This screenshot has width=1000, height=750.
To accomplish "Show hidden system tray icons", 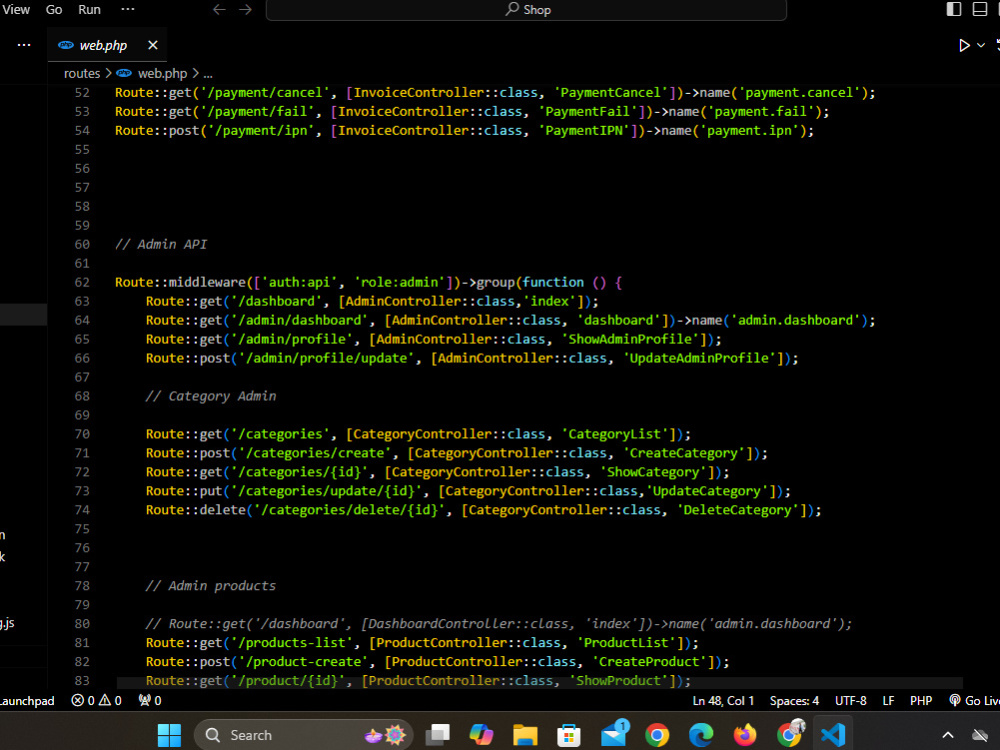I will tap(948, 735).
